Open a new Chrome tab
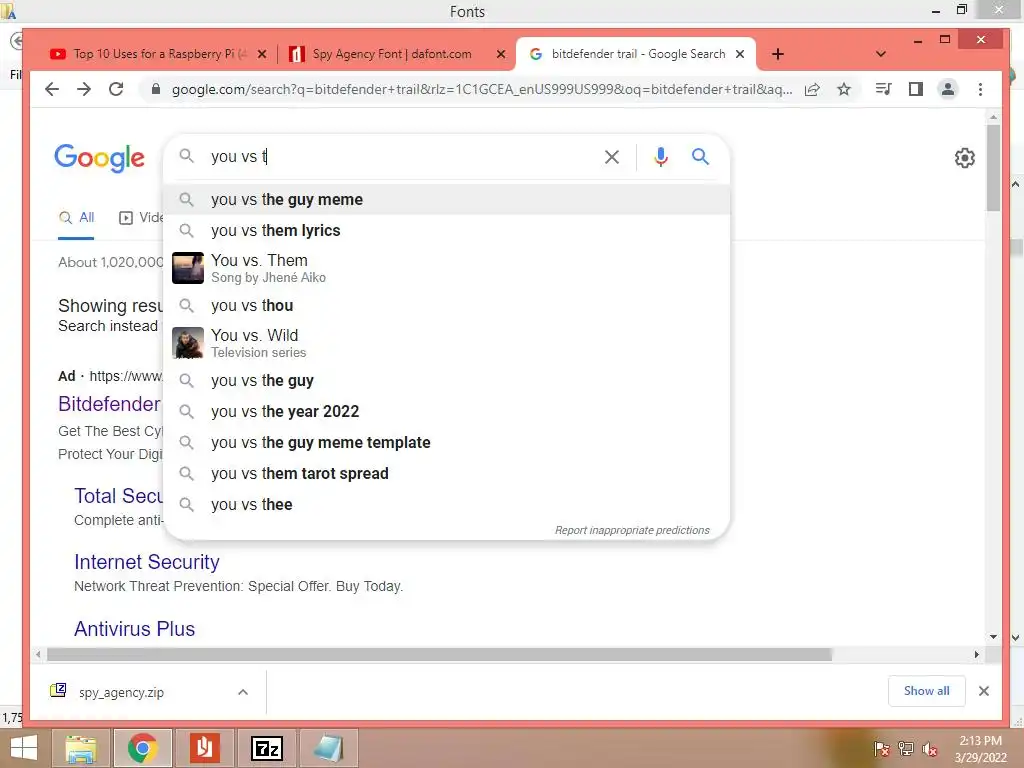Screen dimensions: 1024x768 777,54
